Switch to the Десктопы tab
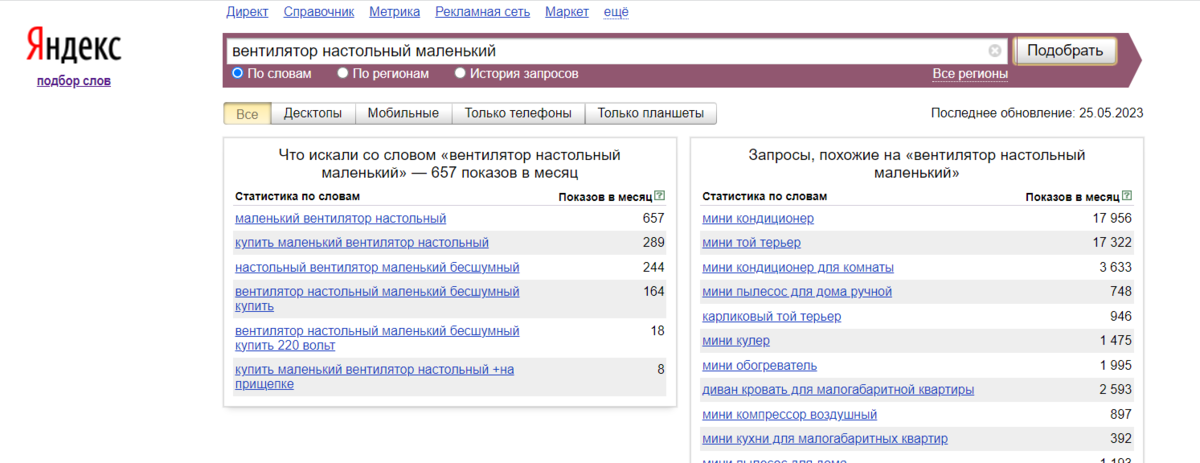The height and width of the screenshot is (463, 1200). [313, 114]
